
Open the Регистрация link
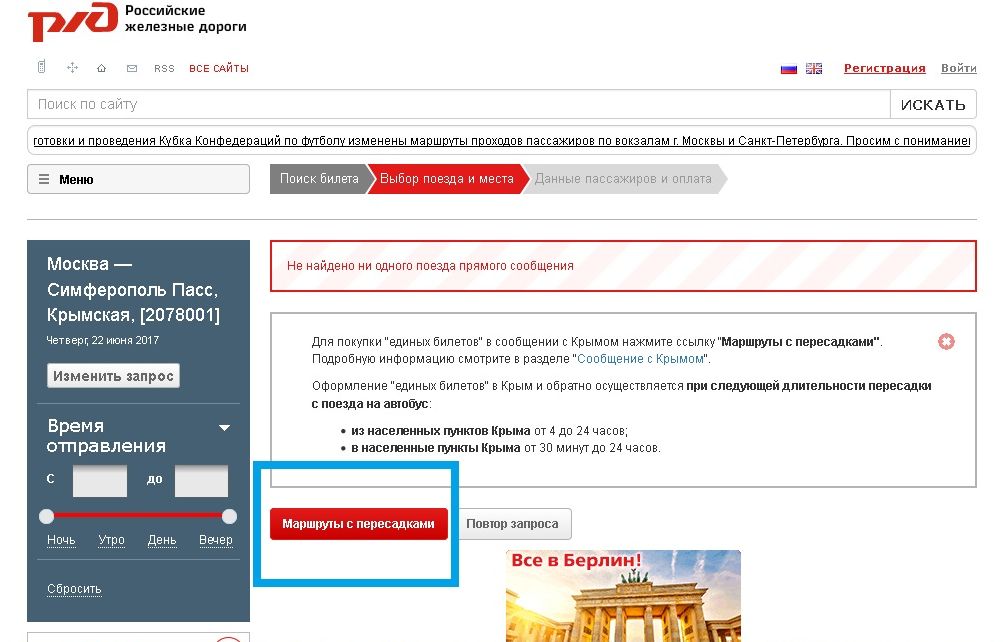[x=884, y=68]
